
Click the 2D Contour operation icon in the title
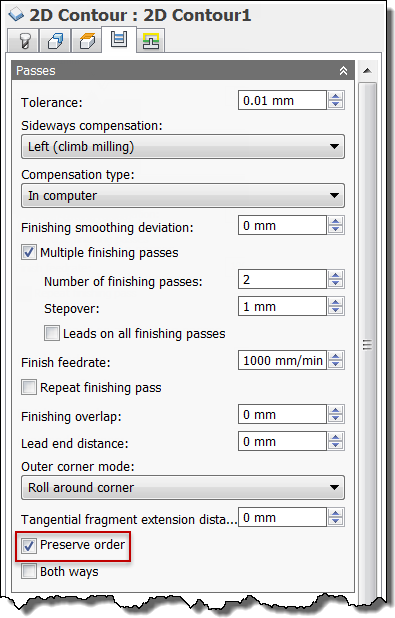(16, 15)
